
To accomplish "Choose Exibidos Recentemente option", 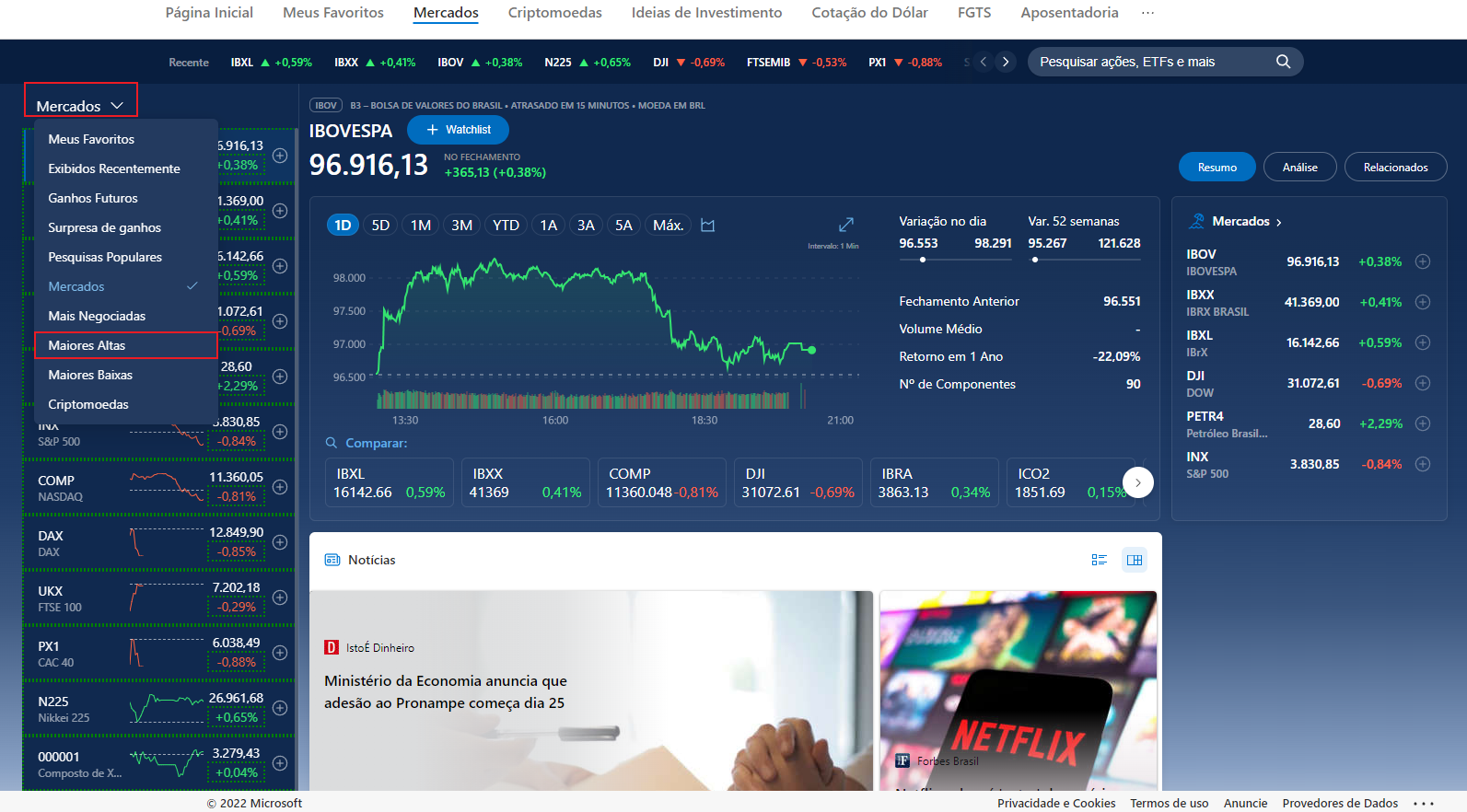I will tap(125, 168).
